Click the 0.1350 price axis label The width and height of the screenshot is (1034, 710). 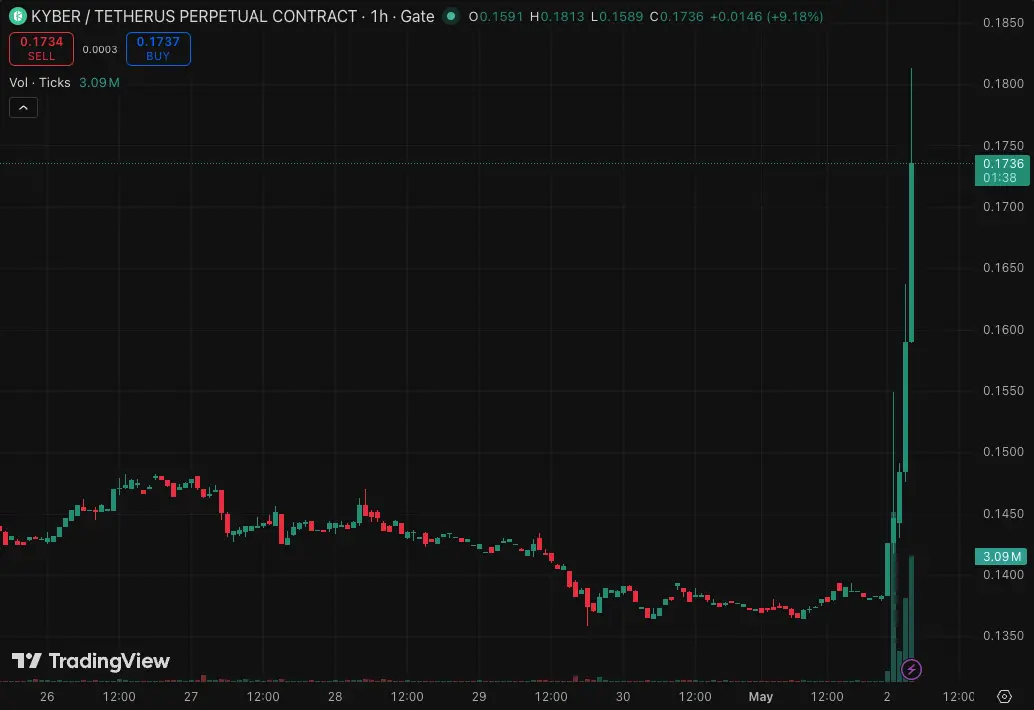tap(1003, 636)
